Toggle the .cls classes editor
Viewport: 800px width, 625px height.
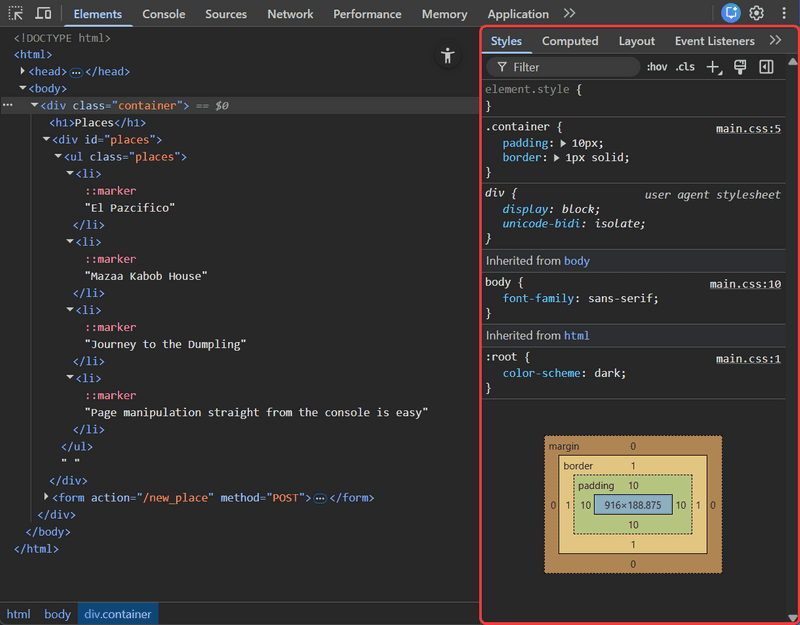685,66
